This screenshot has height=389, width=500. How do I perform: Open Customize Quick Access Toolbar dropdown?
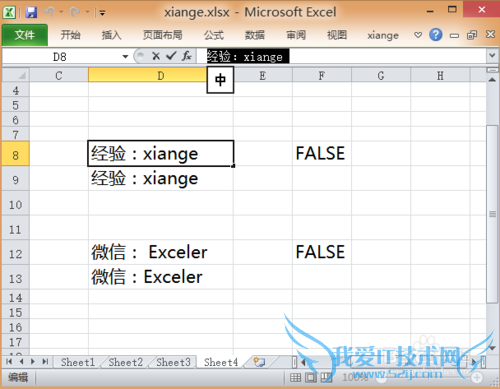(102, 13)
